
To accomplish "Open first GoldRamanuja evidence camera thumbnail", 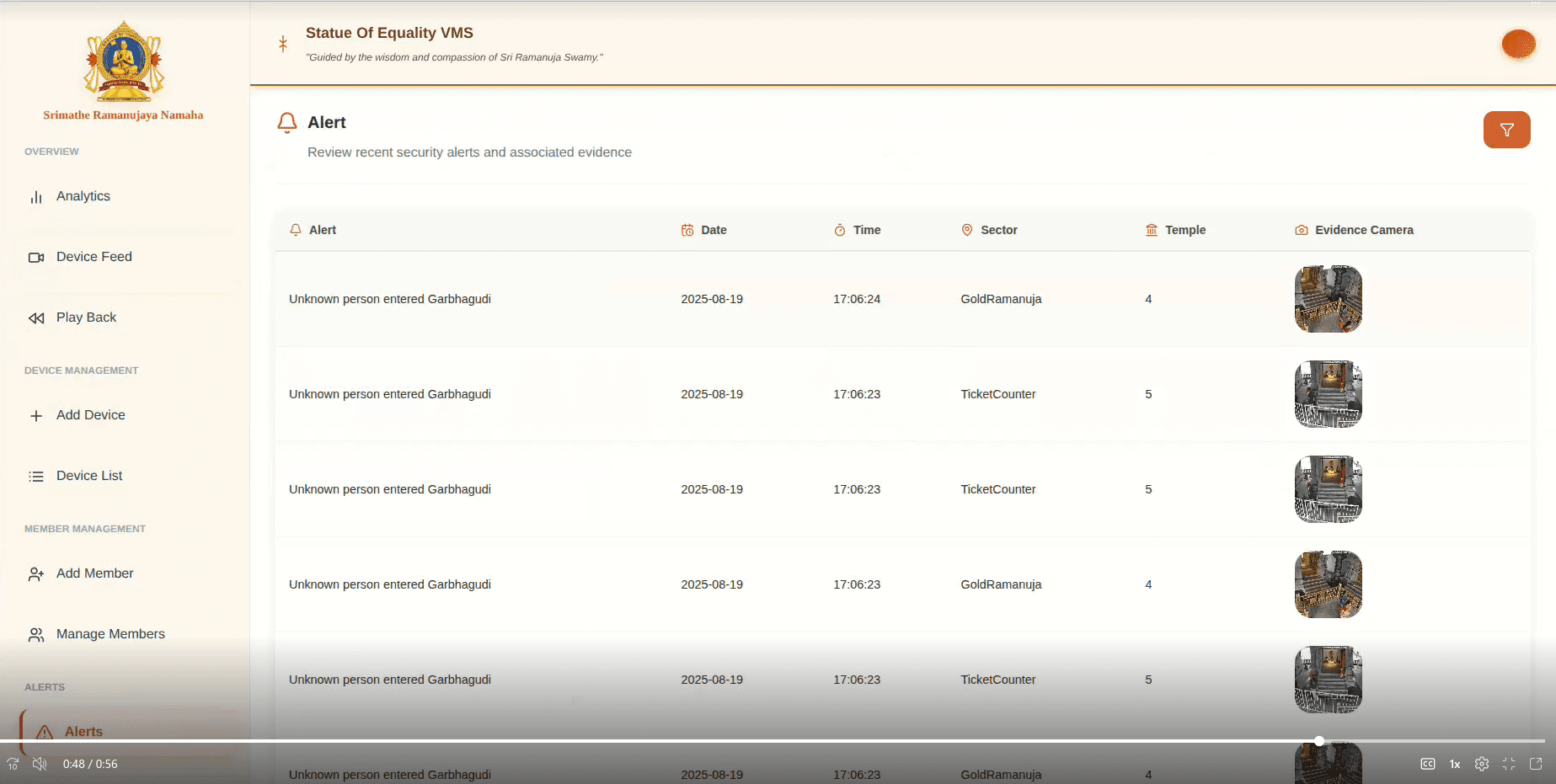I will (x=1328, y=299).
